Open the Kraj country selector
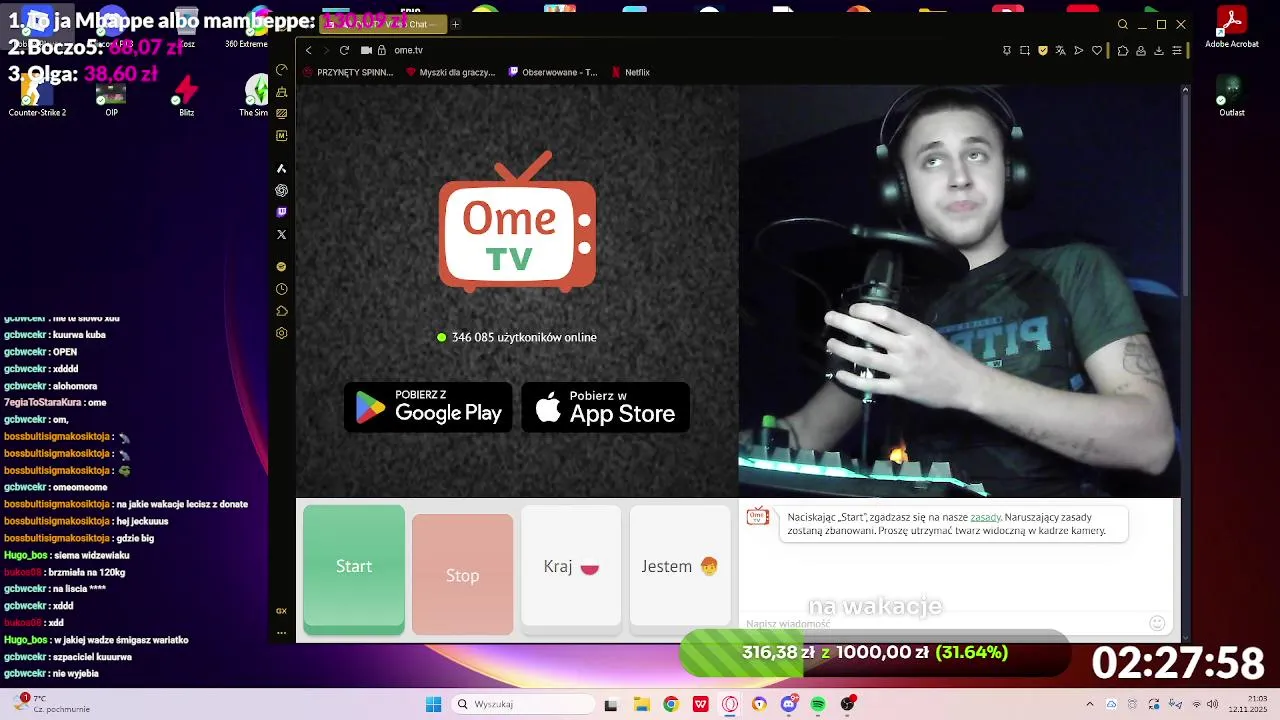 [x=571, y=567]
